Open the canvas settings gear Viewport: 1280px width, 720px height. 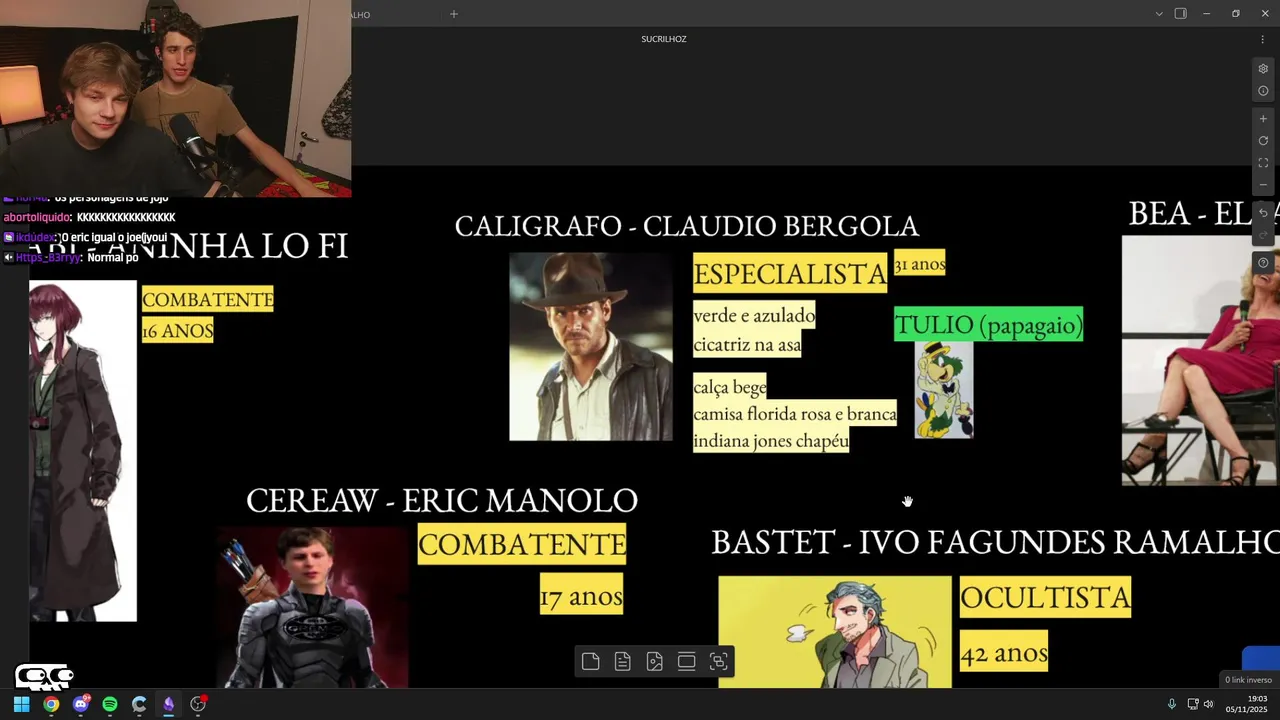tap(1263, 69)
